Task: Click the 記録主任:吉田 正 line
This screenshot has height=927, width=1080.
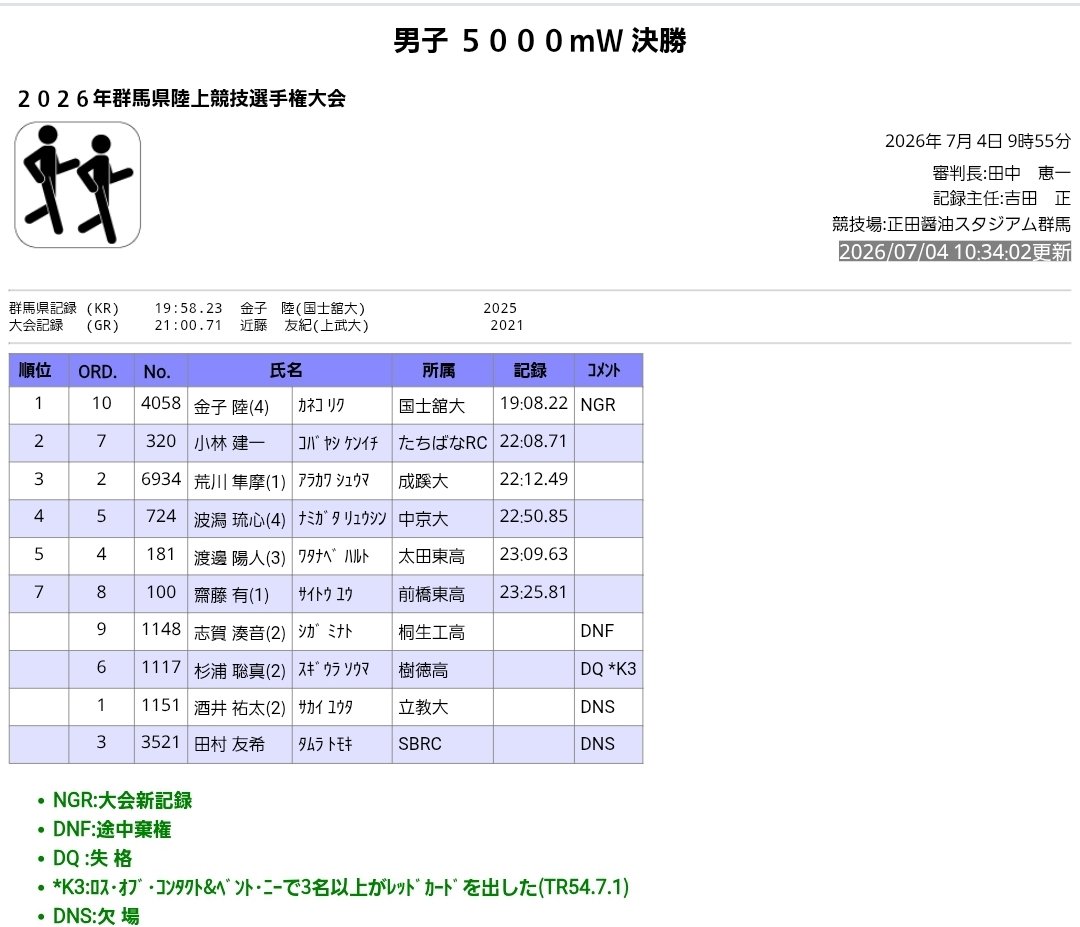Action: point(1001,198)
